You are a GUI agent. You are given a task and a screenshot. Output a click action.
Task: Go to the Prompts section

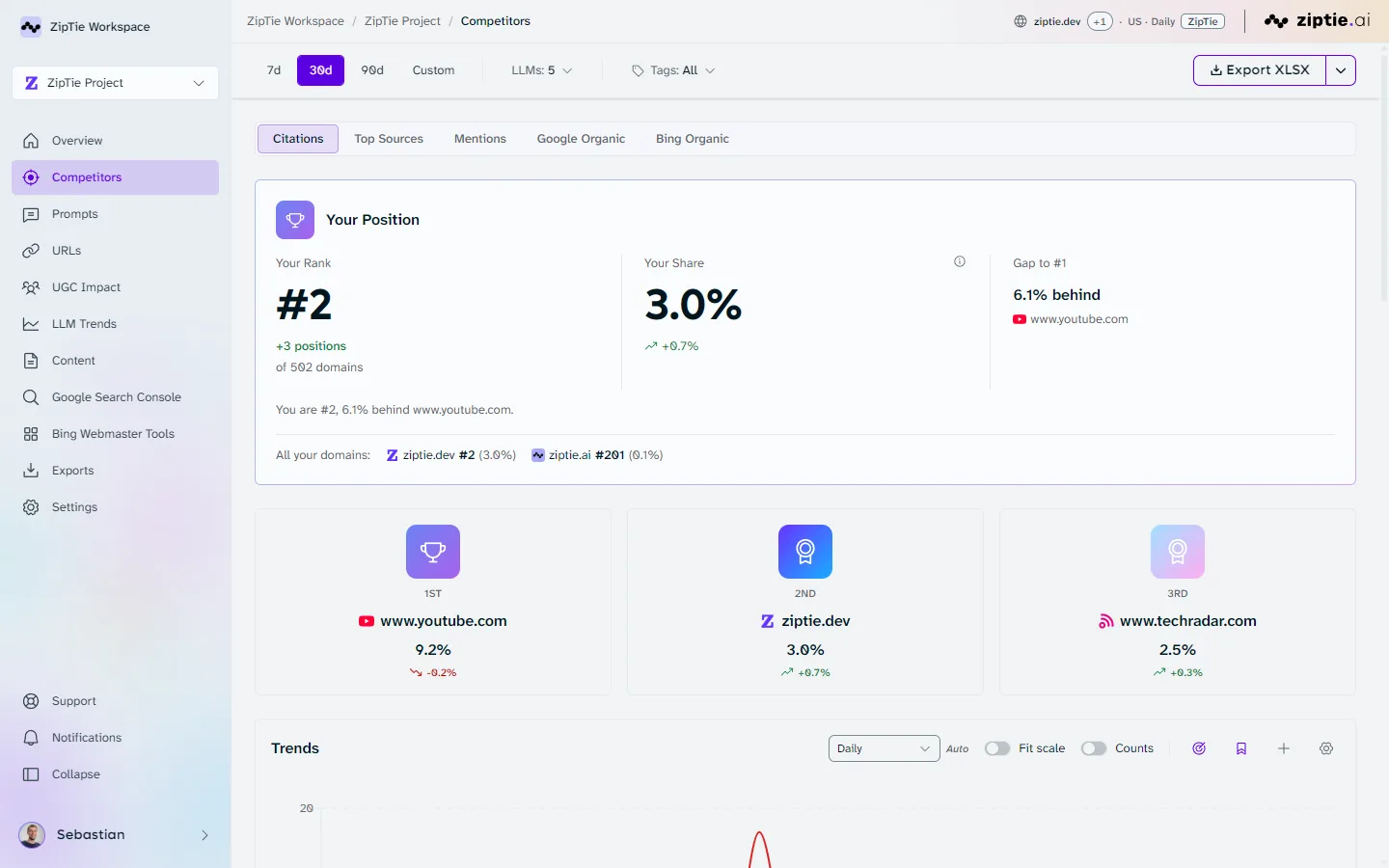[115, 214]
